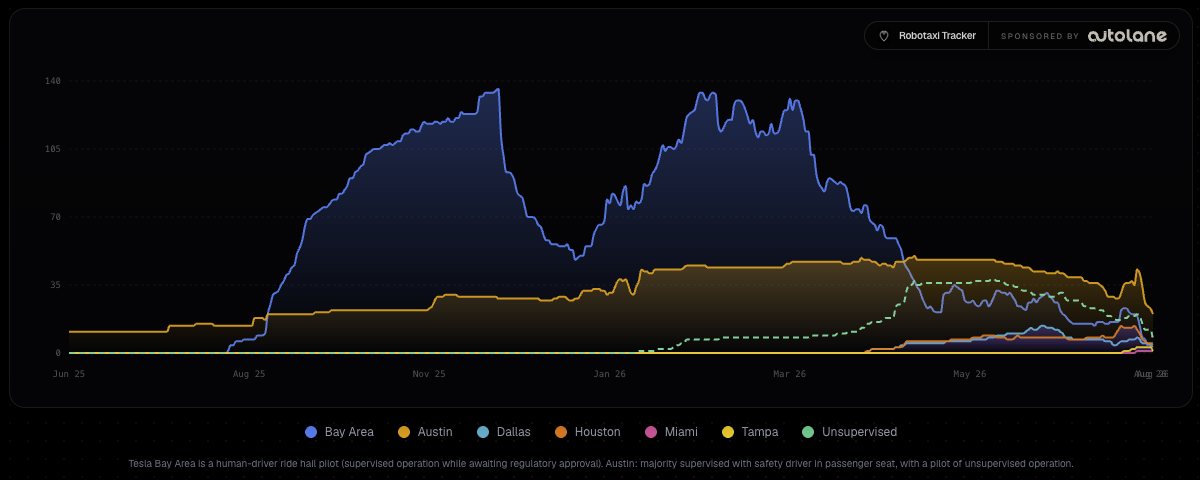
Task: Click the 35 y-axis value
Action: coord(56,285)
